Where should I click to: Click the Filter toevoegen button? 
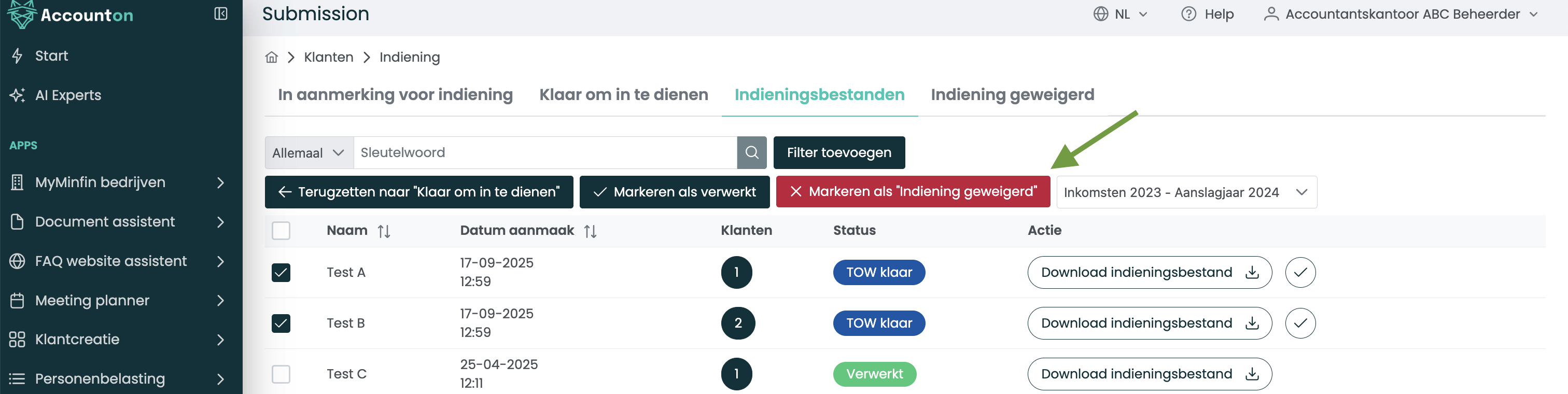[x=838, y=152]
